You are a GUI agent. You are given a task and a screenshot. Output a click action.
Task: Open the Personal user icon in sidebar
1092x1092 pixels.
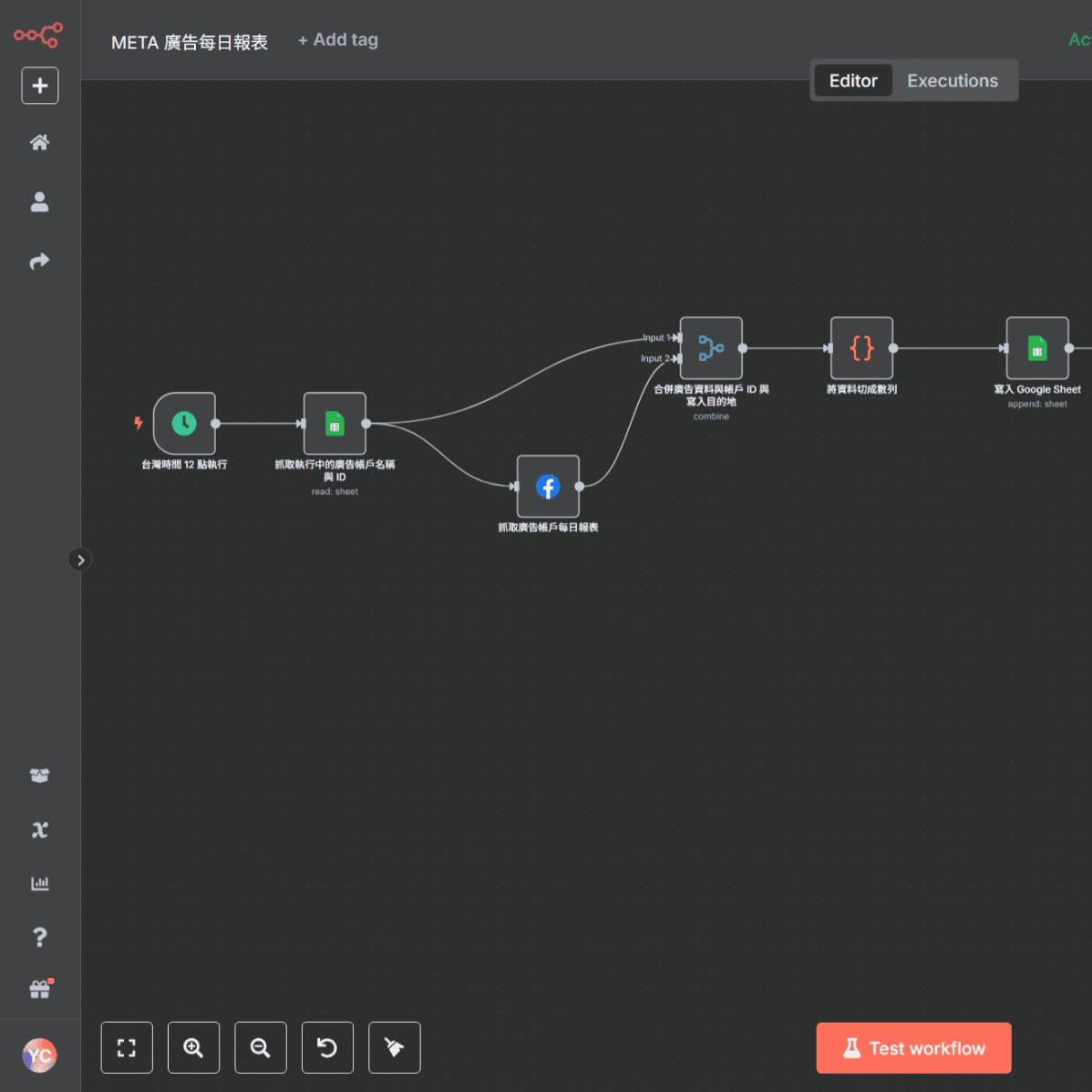(39, 201)
